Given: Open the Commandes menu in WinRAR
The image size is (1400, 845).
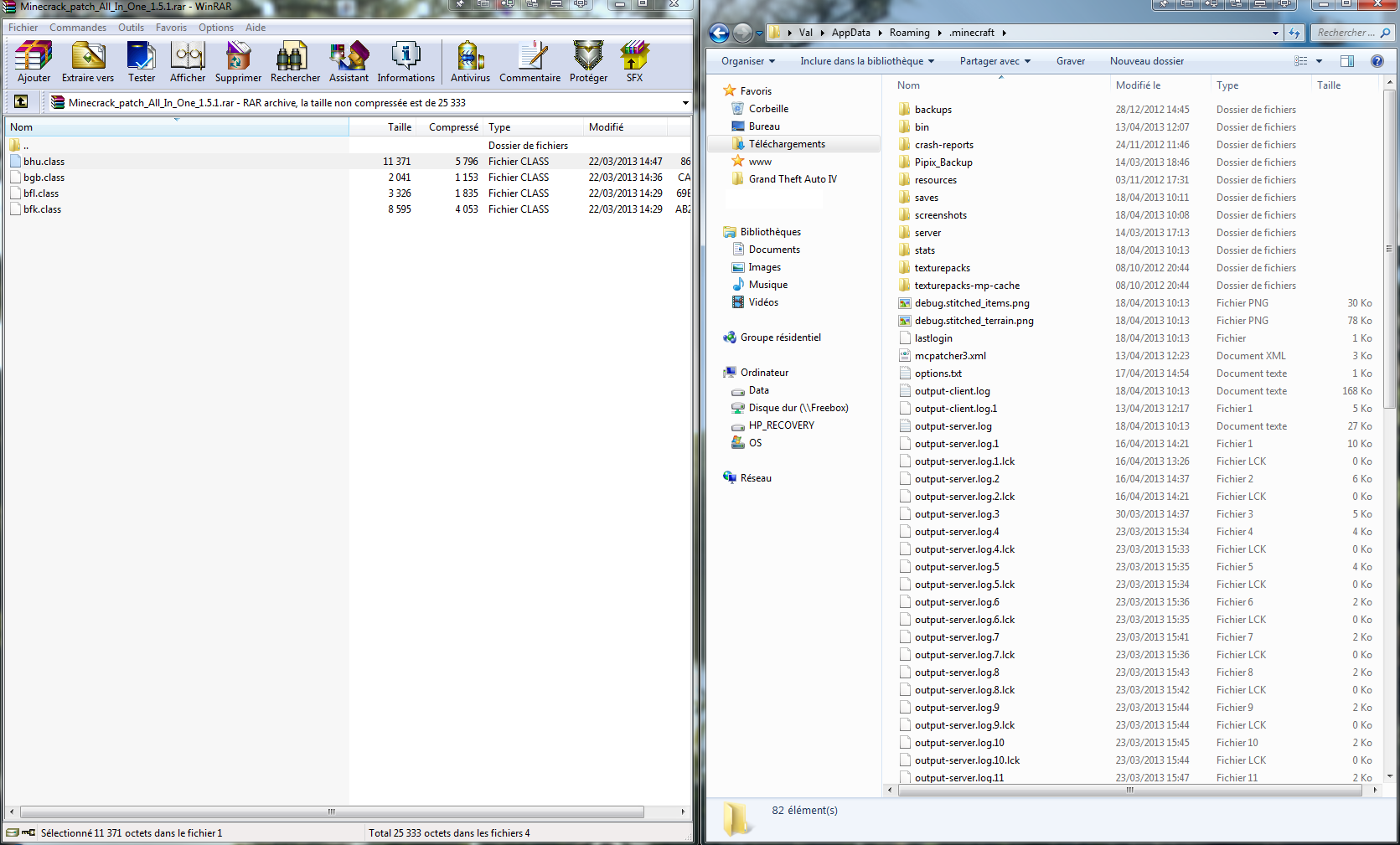Looking at the screenshot, I should point(77,28).
